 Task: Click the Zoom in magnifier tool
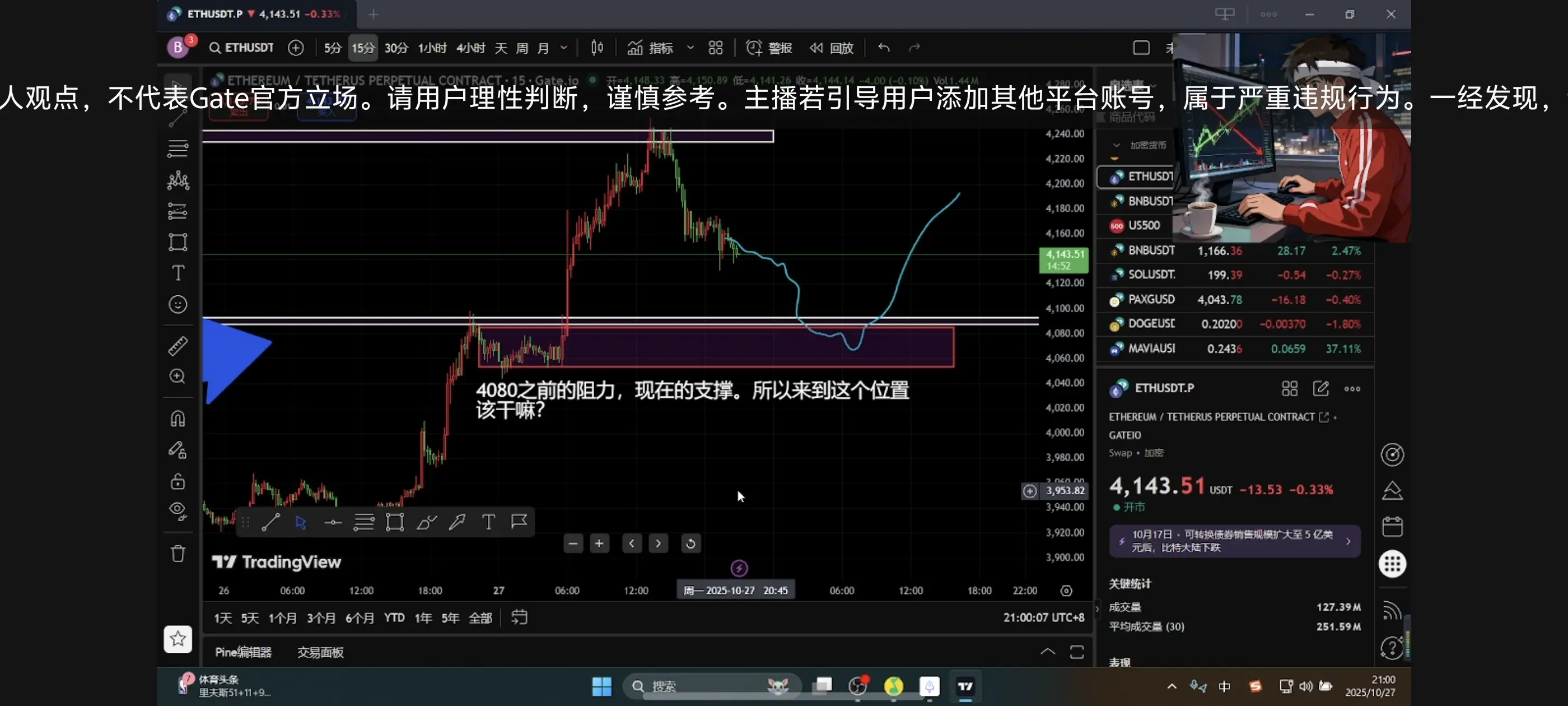point(178,377)
